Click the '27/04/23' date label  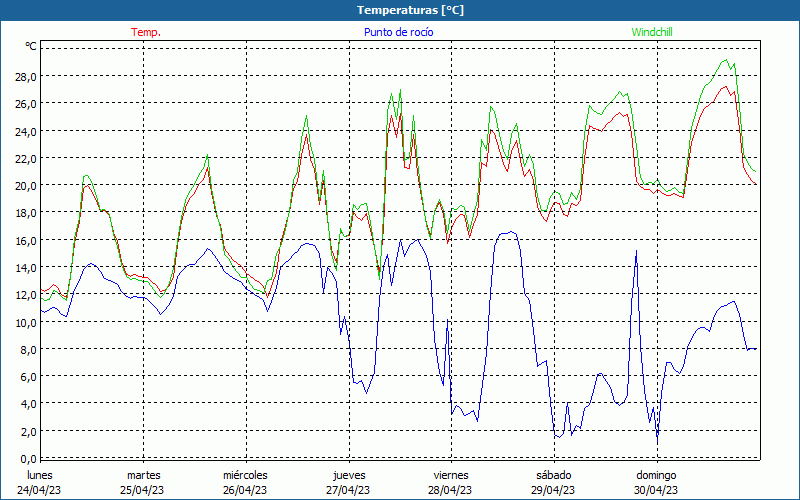[348, 490]
